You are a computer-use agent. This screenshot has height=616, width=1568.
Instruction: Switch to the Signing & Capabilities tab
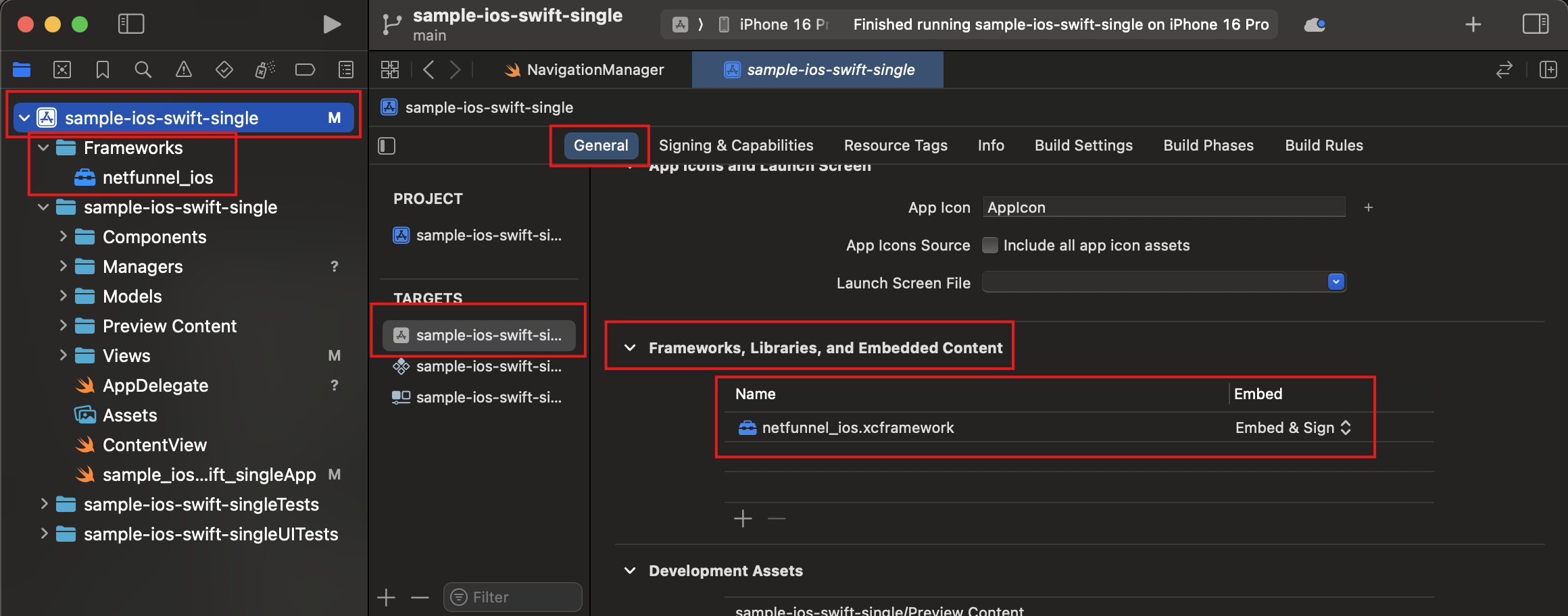pos(736,145)
